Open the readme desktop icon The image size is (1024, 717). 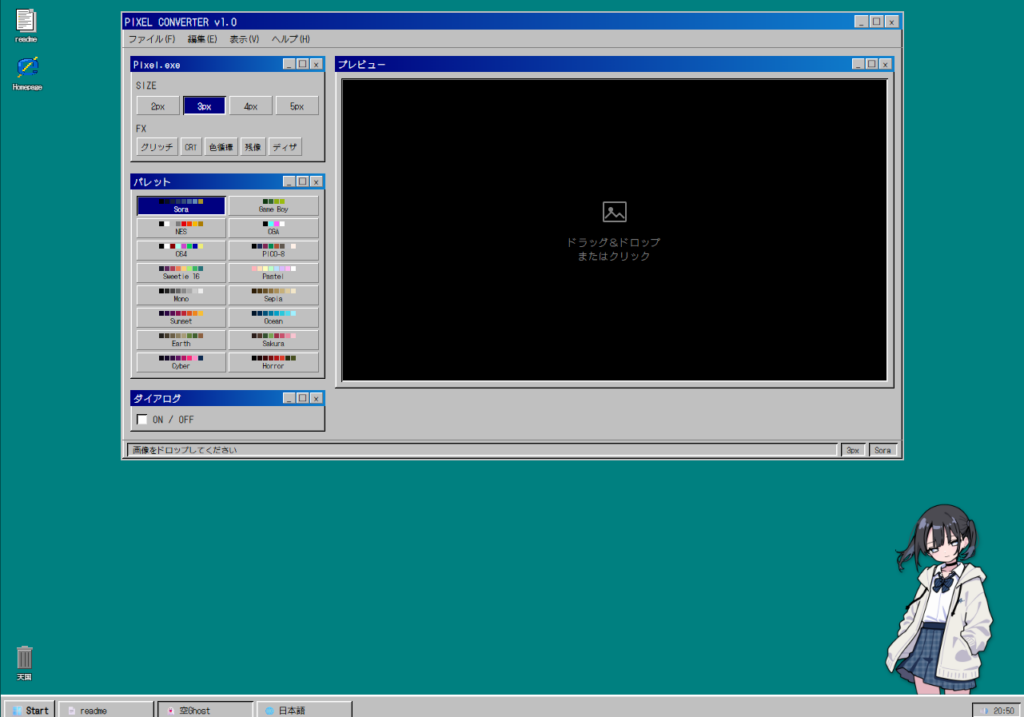[26, 23]
